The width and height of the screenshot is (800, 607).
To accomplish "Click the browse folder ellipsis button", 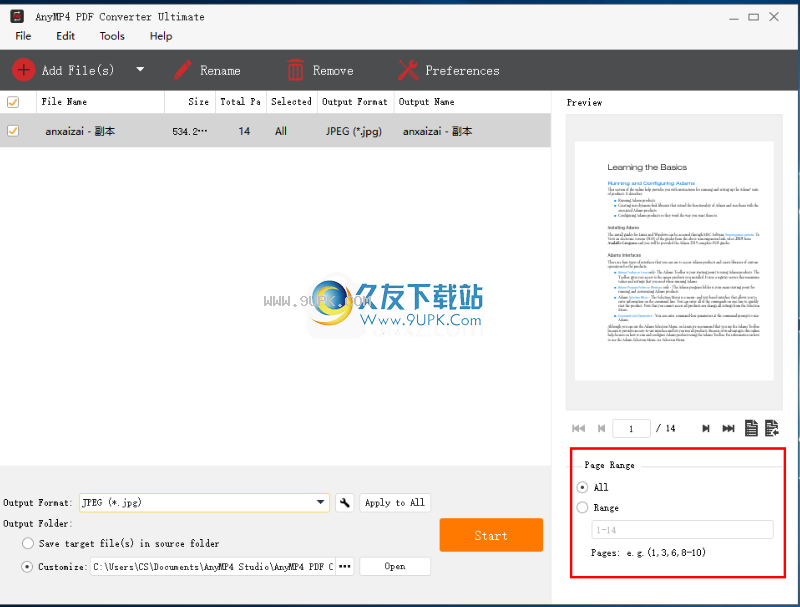I will [x=345, y=567].
